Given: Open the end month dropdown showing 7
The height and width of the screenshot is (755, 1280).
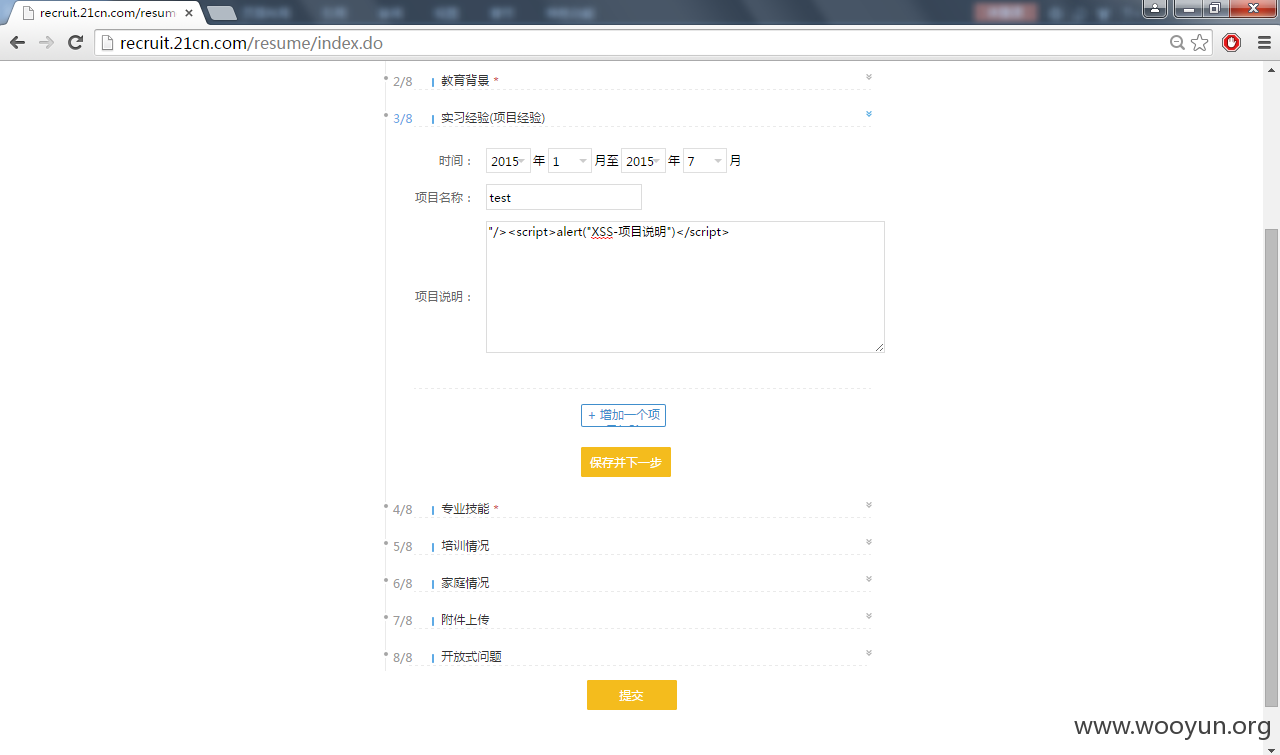Looking at the screenshot, I should pyautogui.click(x=705, y=161).
